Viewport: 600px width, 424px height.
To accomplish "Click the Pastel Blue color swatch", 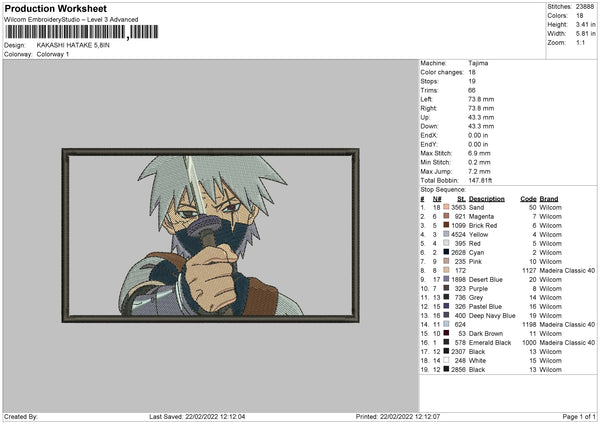I will click(x=446, y=306).
